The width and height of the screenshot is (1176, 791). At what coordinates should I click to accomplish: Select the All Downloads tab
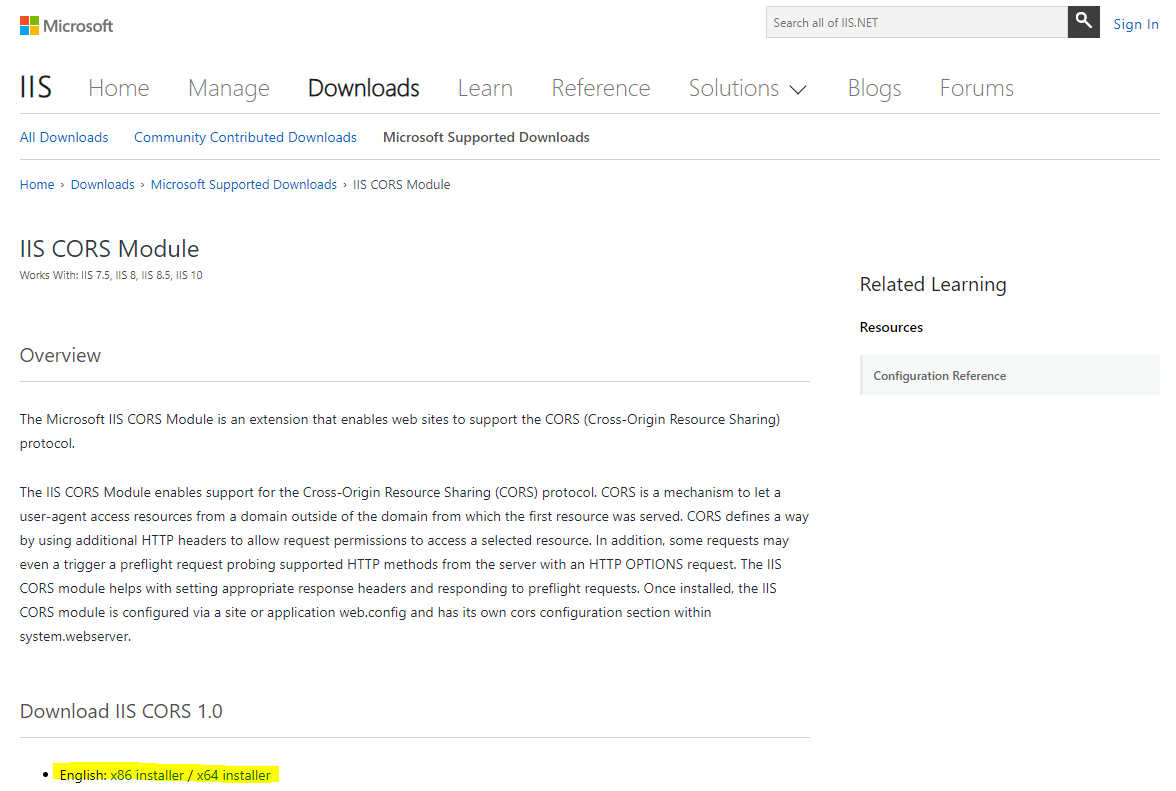[x=64, y=137]
